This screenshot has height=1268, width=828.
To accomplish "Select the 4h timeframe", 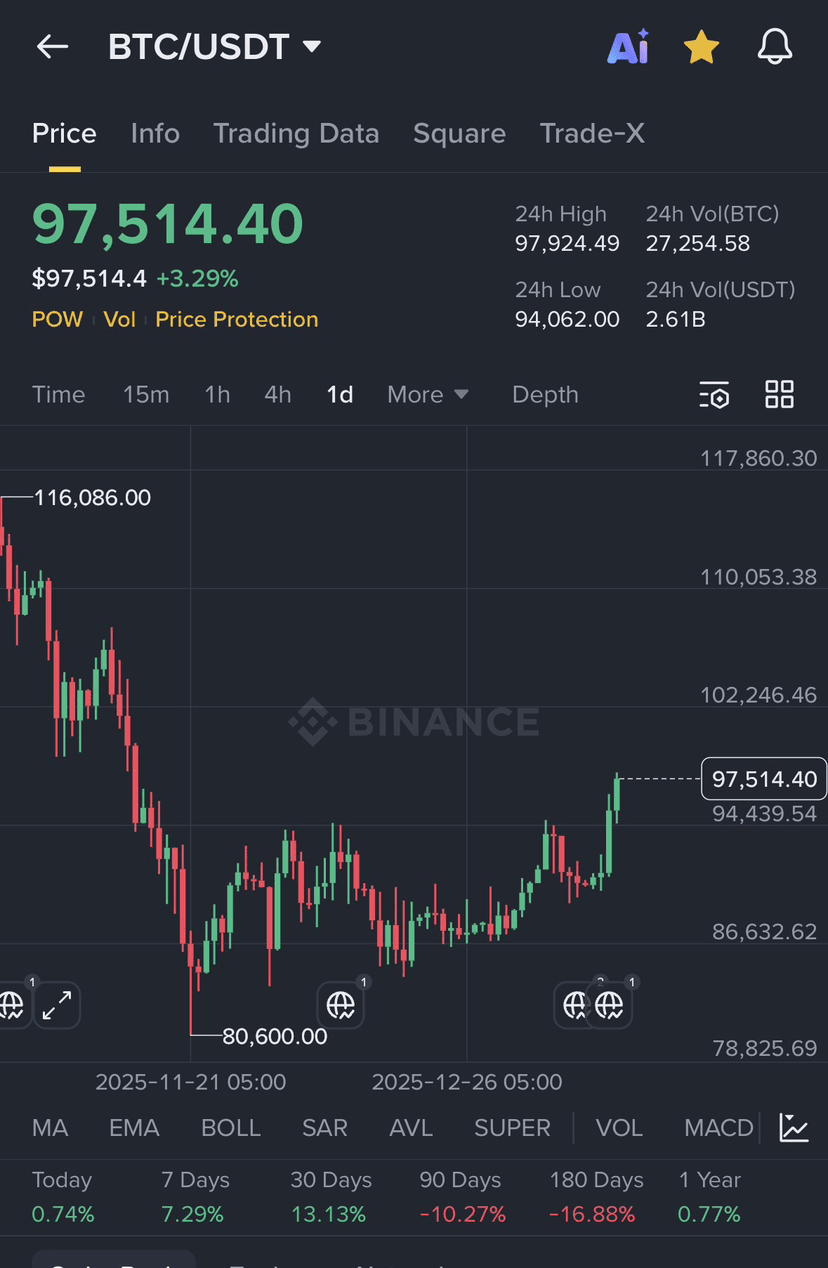I will coord(278,395).
